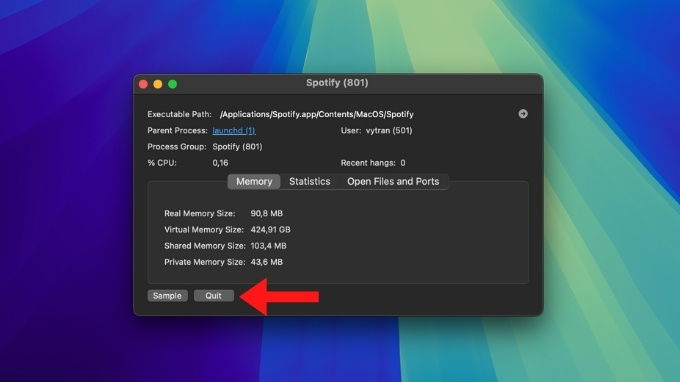
Task: Select Virtual Memory Size value 424,91 GB
Action: 270,229
